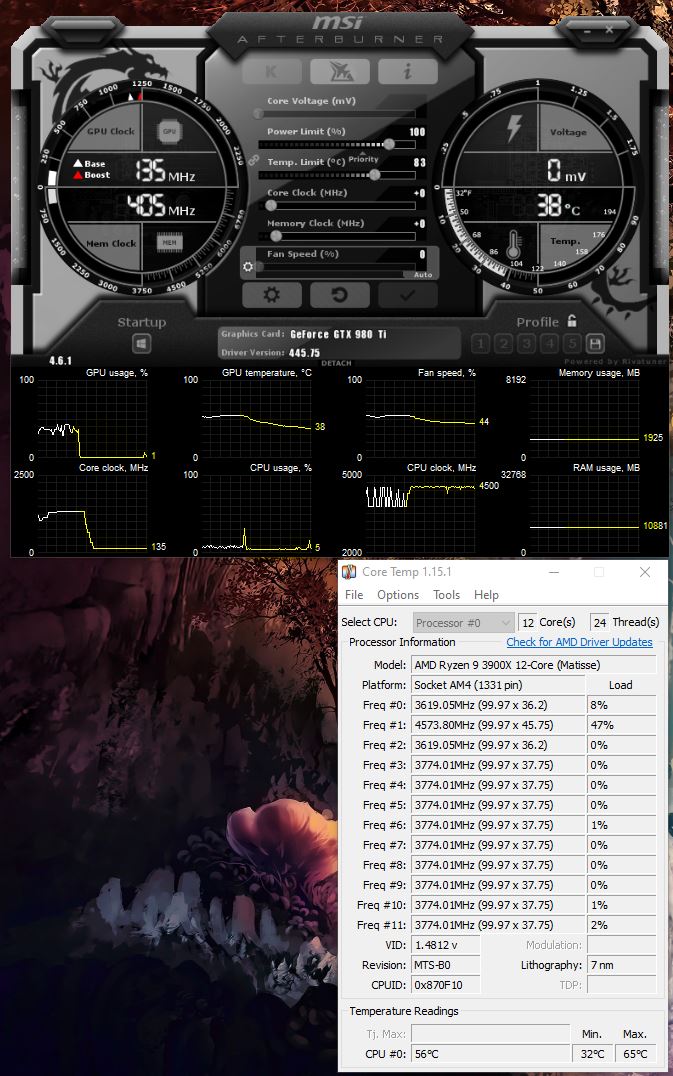Image resolution: width=673 pixels, height=1076 pixels.
Task: Toggle the Windows Startup button
Action: point(142,344)
